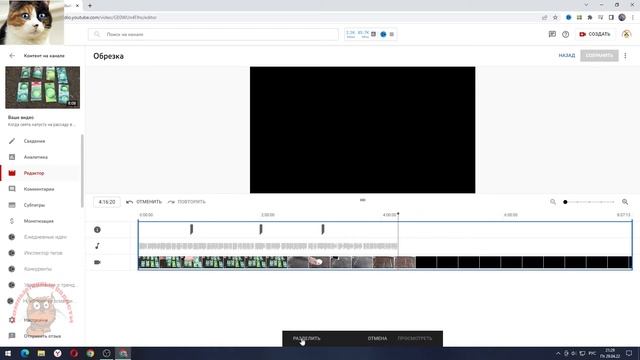Open a new browser tab with the plus
The height and width of the screenshot is (360, 640).
pos(90,5)
